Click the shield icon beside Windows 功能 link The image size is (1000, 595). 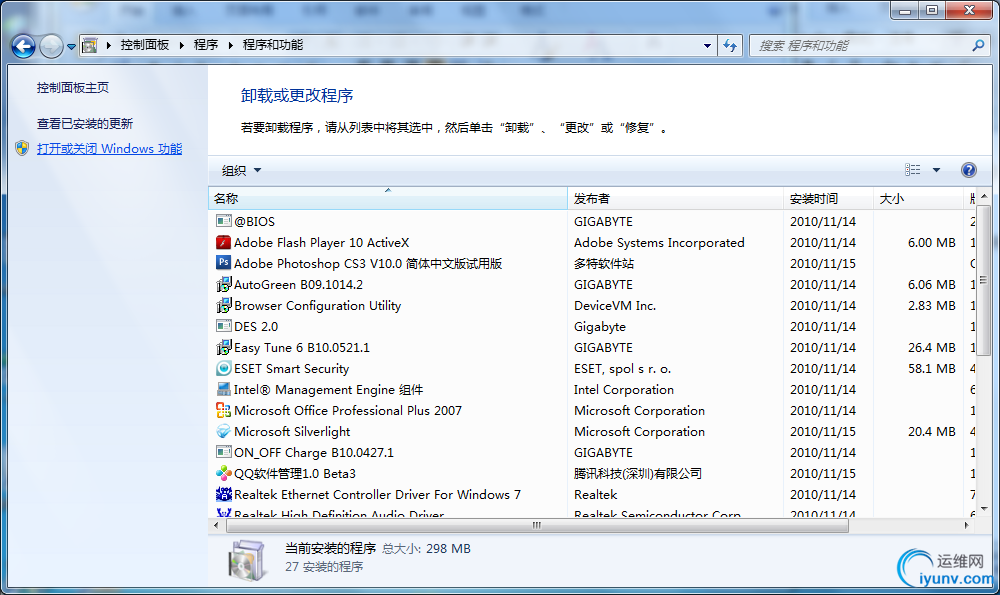22,149
